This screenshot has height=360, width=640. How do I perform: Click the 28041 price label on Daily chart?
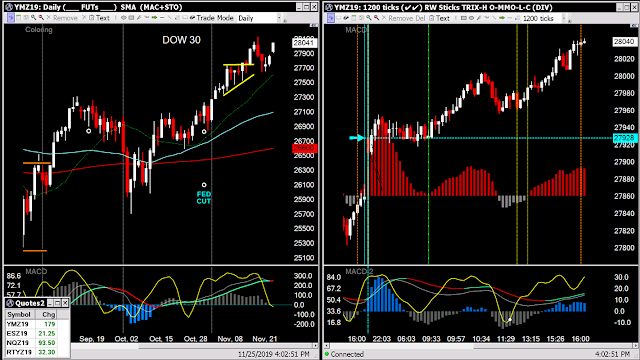304,42
